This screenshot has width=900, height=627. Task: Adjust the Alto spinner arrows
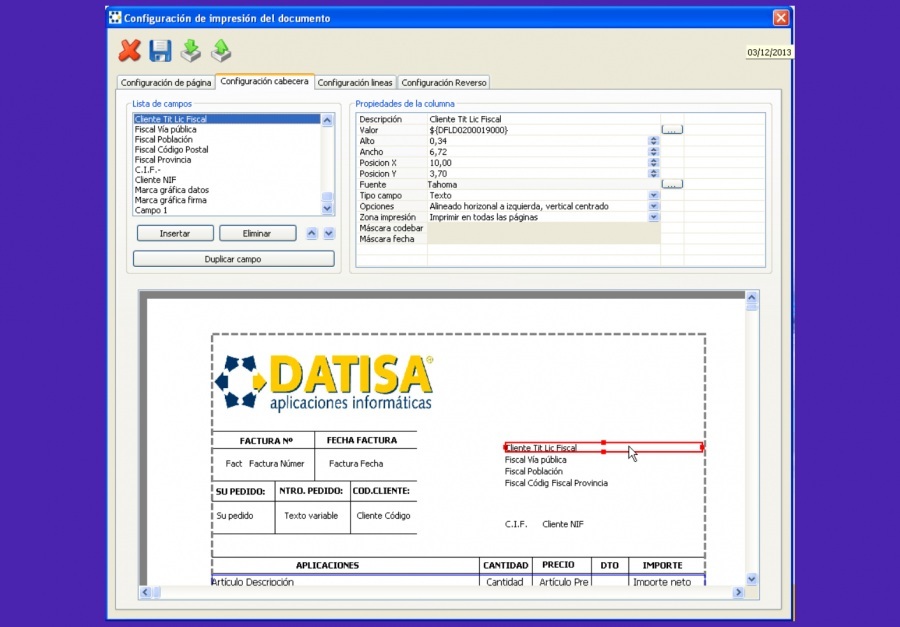coord(653,141)
